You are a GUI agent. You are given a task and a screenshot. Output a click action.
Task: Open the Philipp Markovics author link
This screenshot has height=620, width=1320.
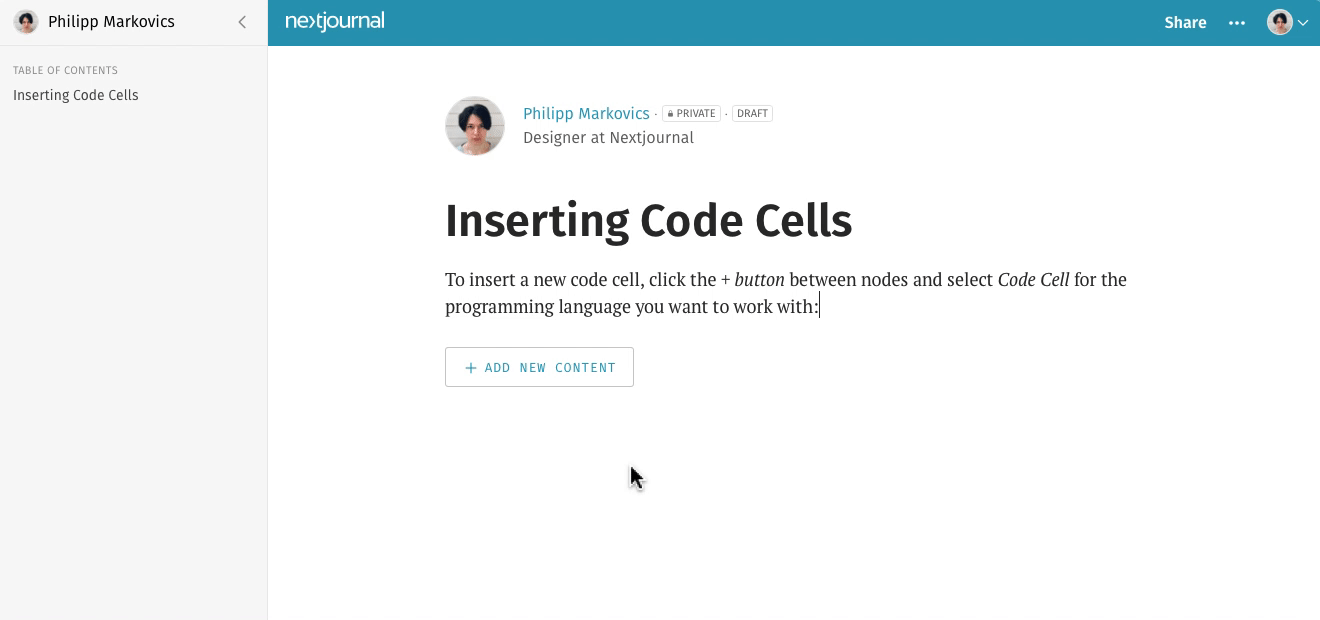(x=586, y=113)
